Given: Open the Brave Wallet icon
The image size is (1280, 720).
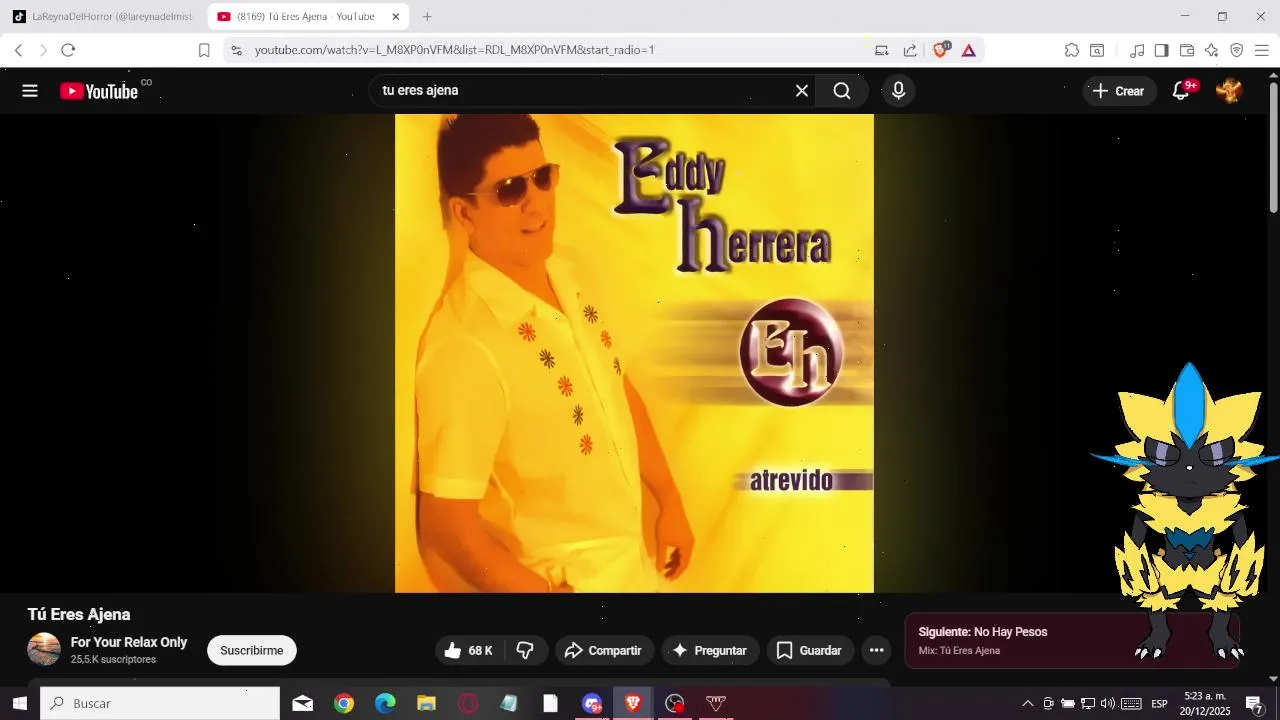Looking at the screenshot, I should point(1187,50).
